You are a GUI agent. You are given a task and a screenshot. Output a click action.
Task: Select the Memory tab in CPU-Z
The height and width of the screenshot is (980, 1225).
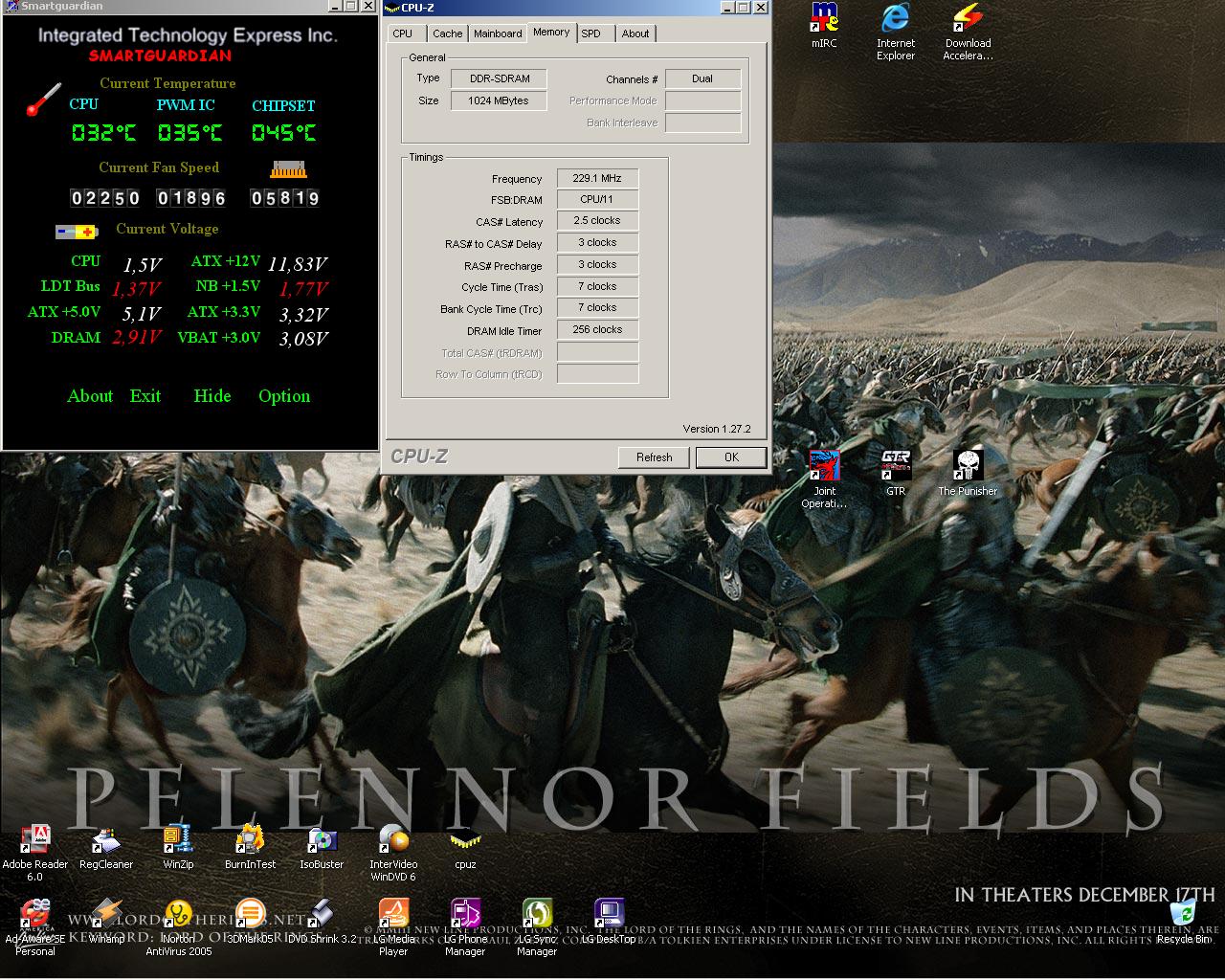click(x=551, y=32)
